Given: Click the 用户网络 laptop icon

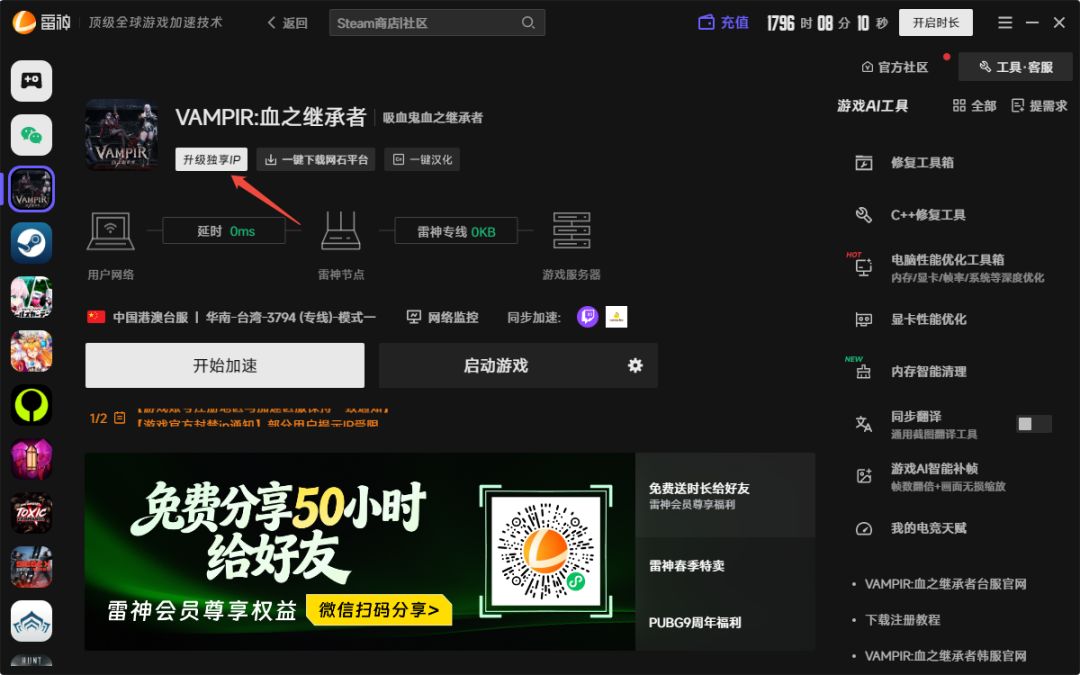Looking at the screenshot, I should click(x=110, y=231).
